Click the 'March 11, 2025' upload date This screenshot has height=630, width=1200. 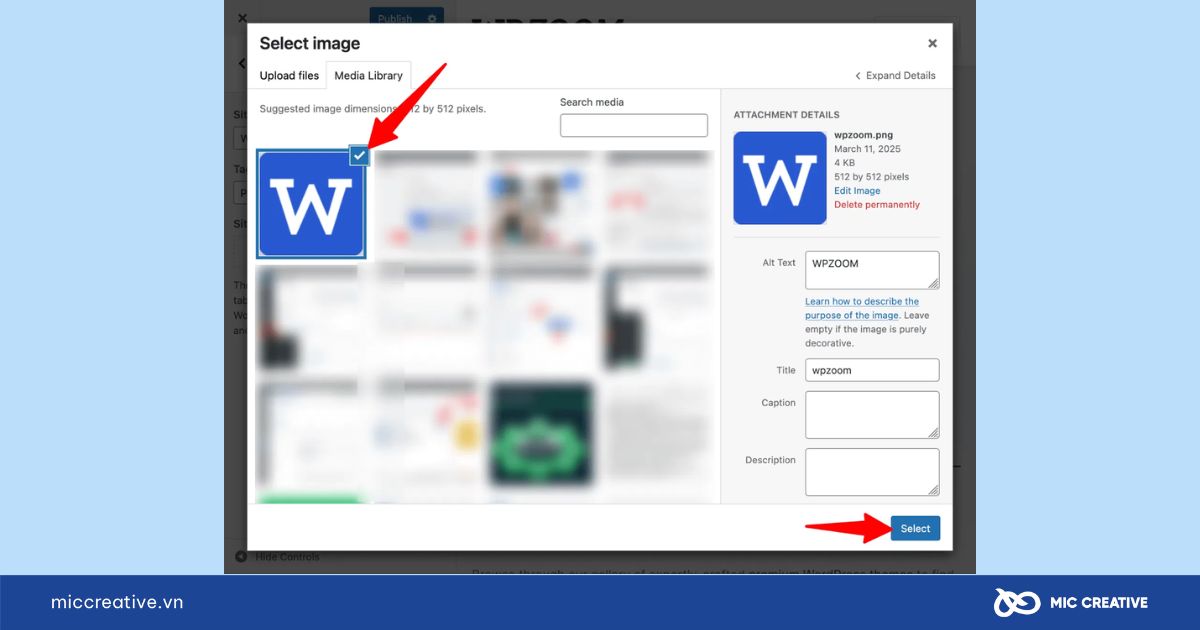[867, 149]
